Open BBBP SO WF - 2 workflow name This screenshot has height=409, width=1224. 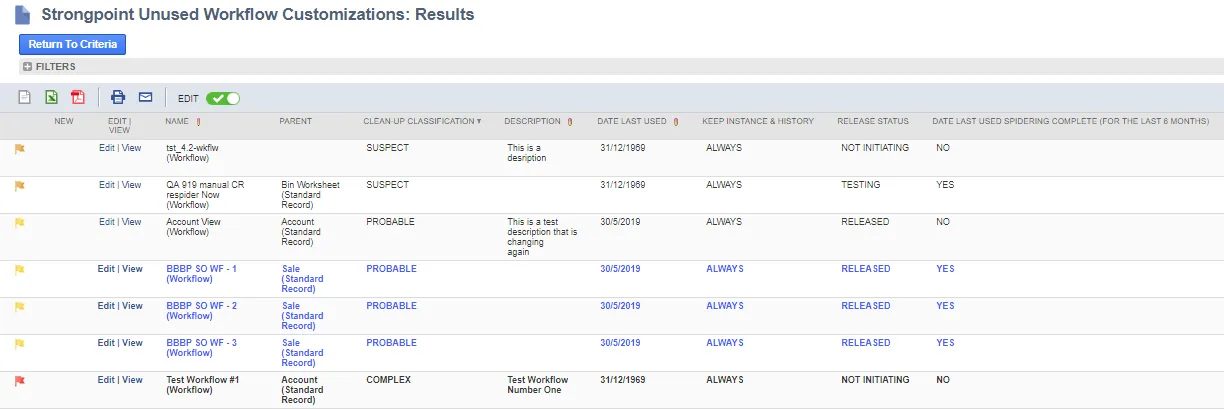(201, 311)
